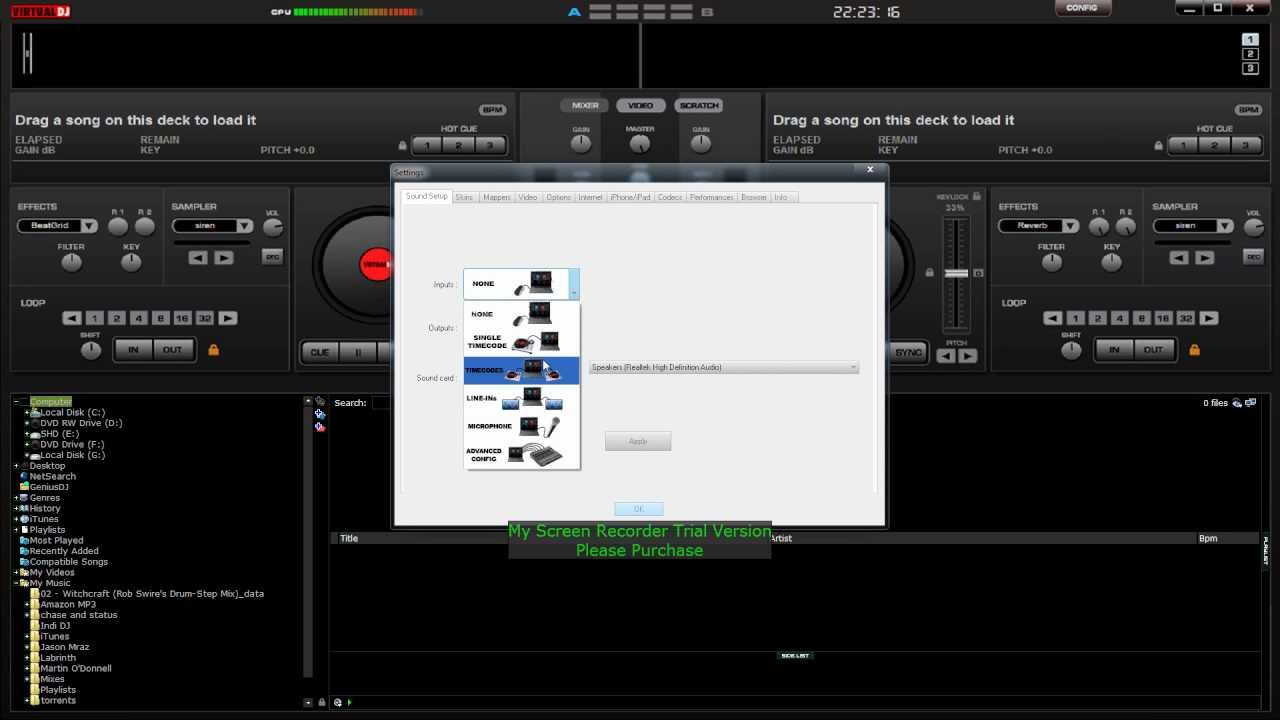The image size is (1280, 720).
Task: Click the OK button in Settings
Action: point(639,509)
